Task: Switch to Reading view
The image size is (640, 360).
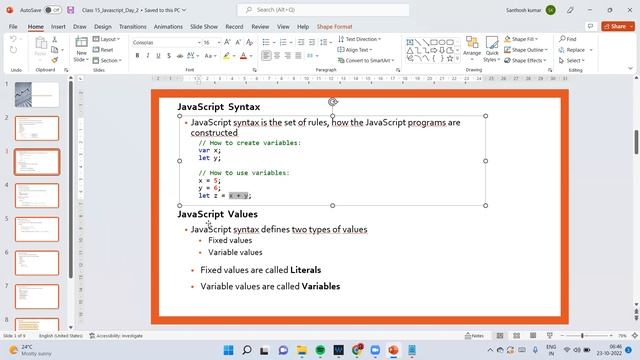Action: point(533,336)
